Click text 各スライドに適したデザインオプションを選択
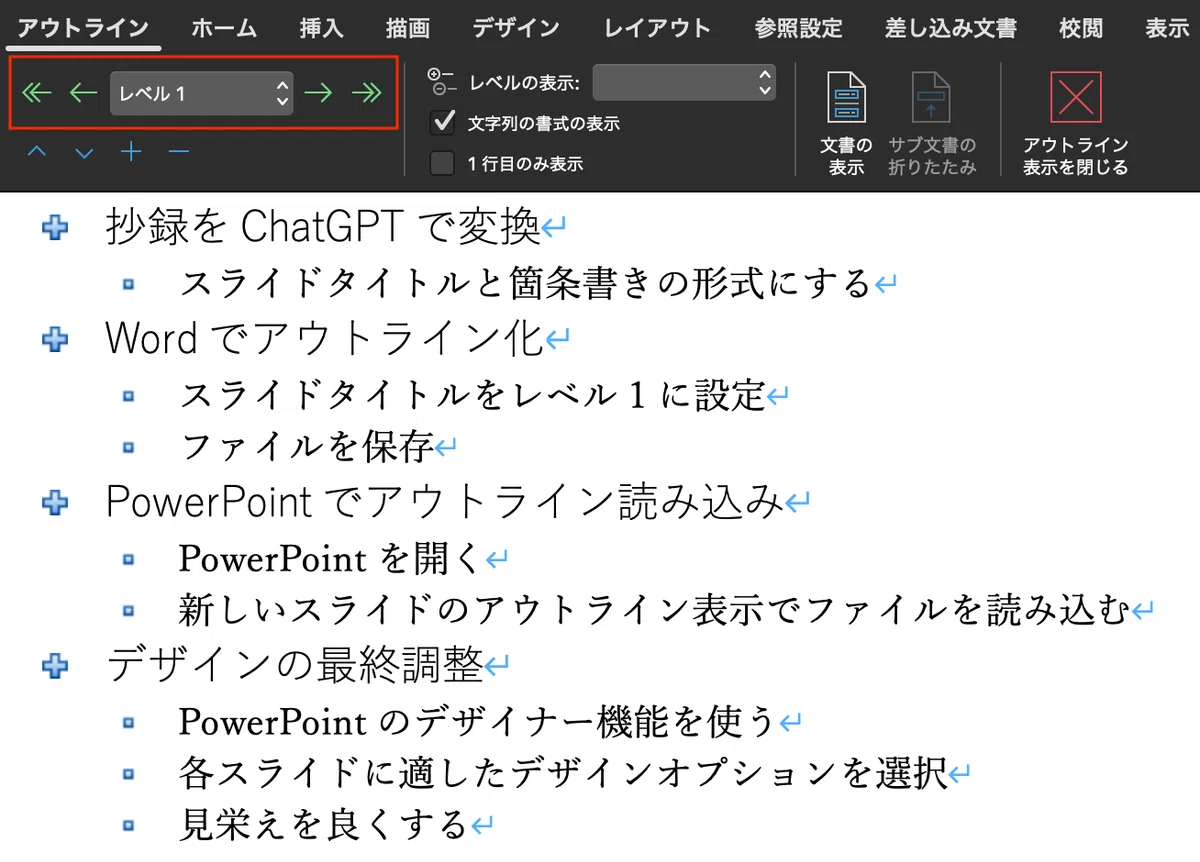Screen dimensions: 1200x862 (564, 772)
